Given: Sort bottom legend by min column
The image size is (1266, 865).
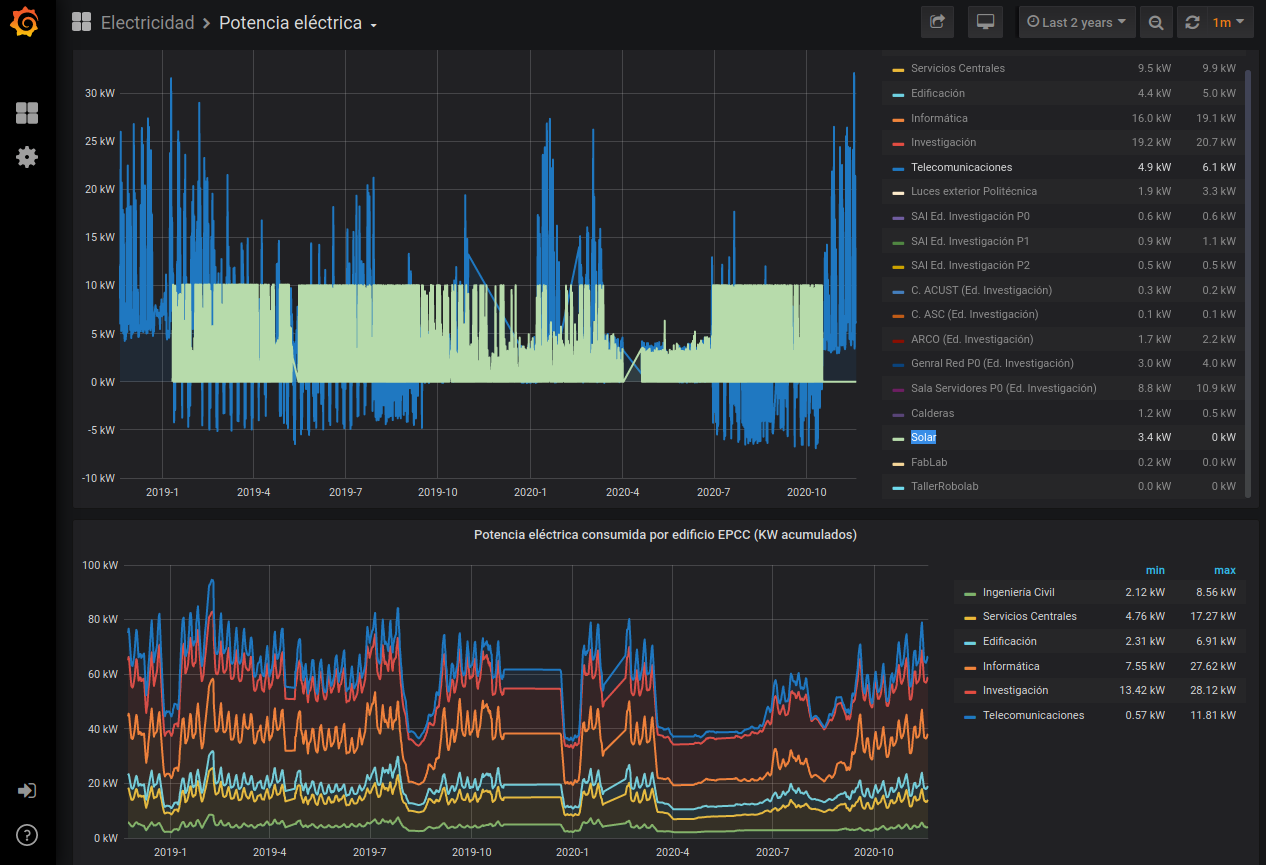Looking at the screenshot, I should point(1155,570).
